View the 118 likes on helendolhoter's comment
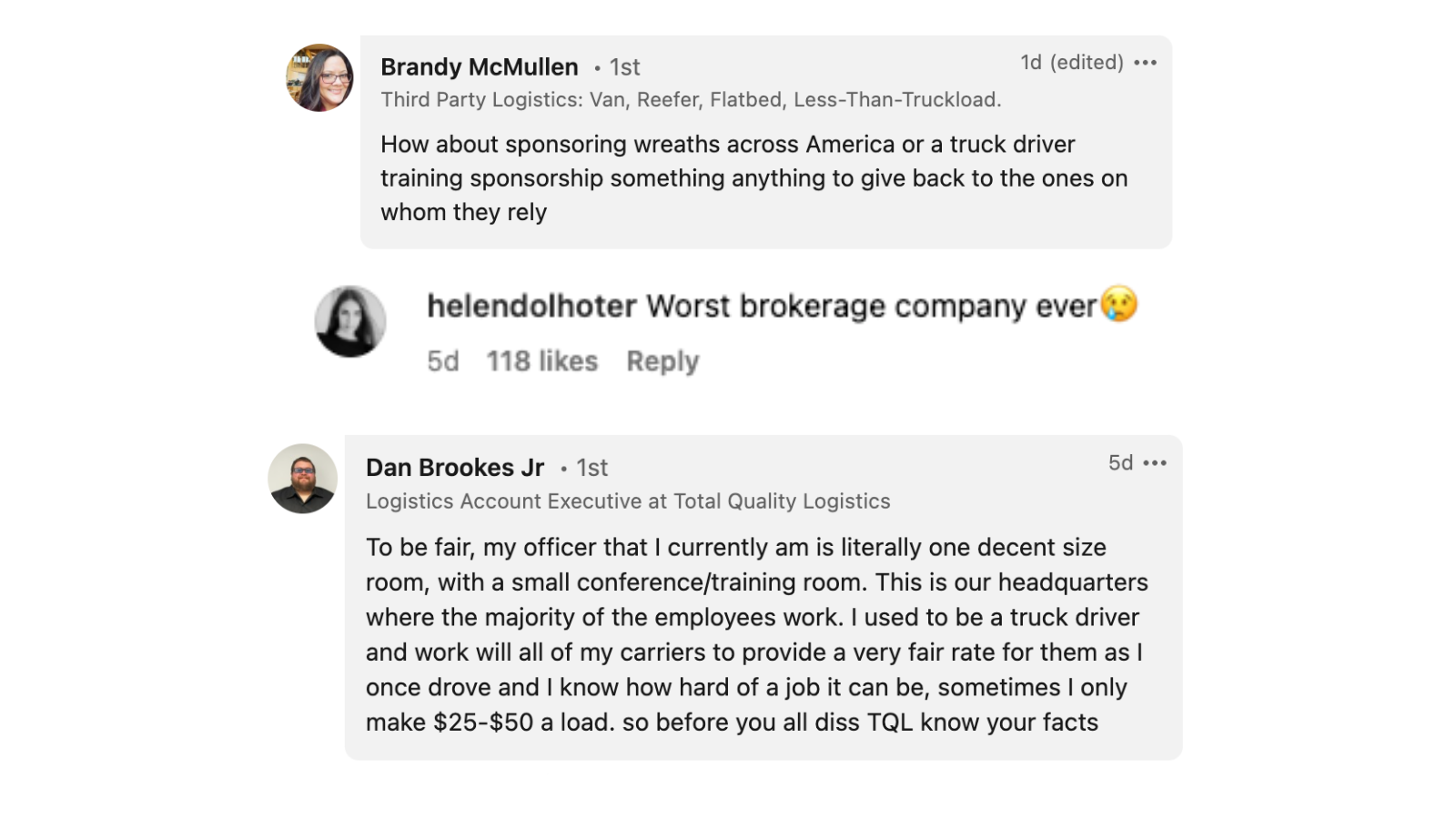Image resolution: width=1456 pixels, height=819 pixels. coord(541,361)
